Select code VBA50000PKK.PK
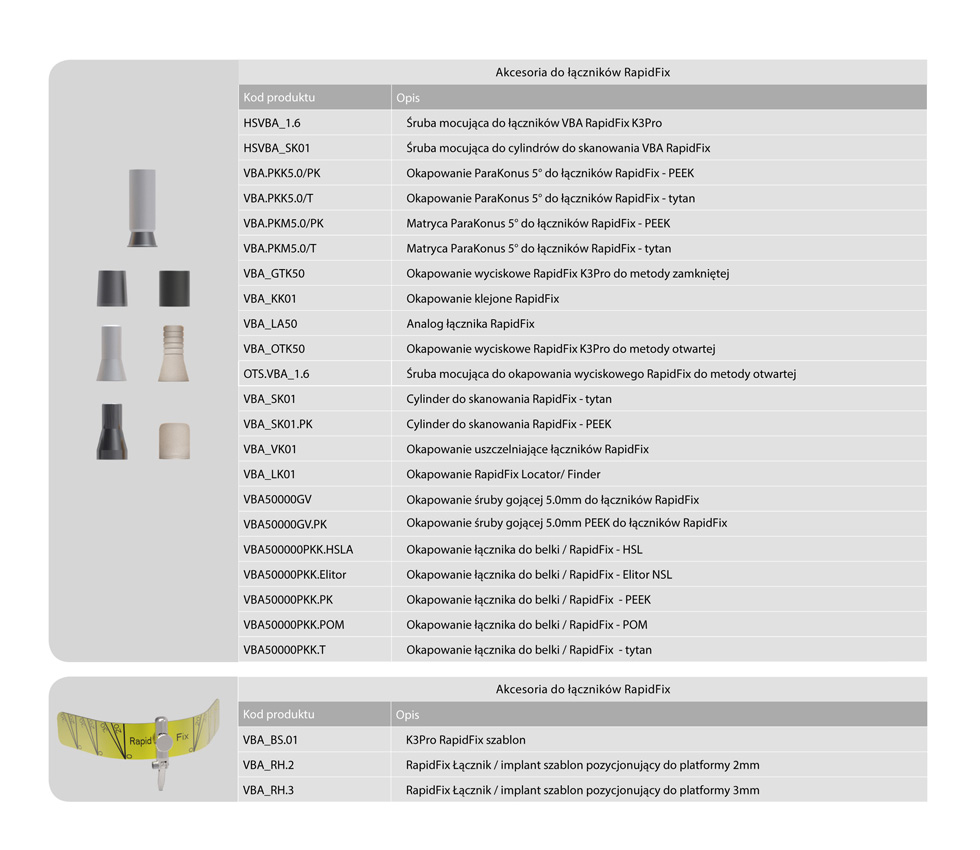This screenshot has width=980, height=850. [x=288, y=599]
